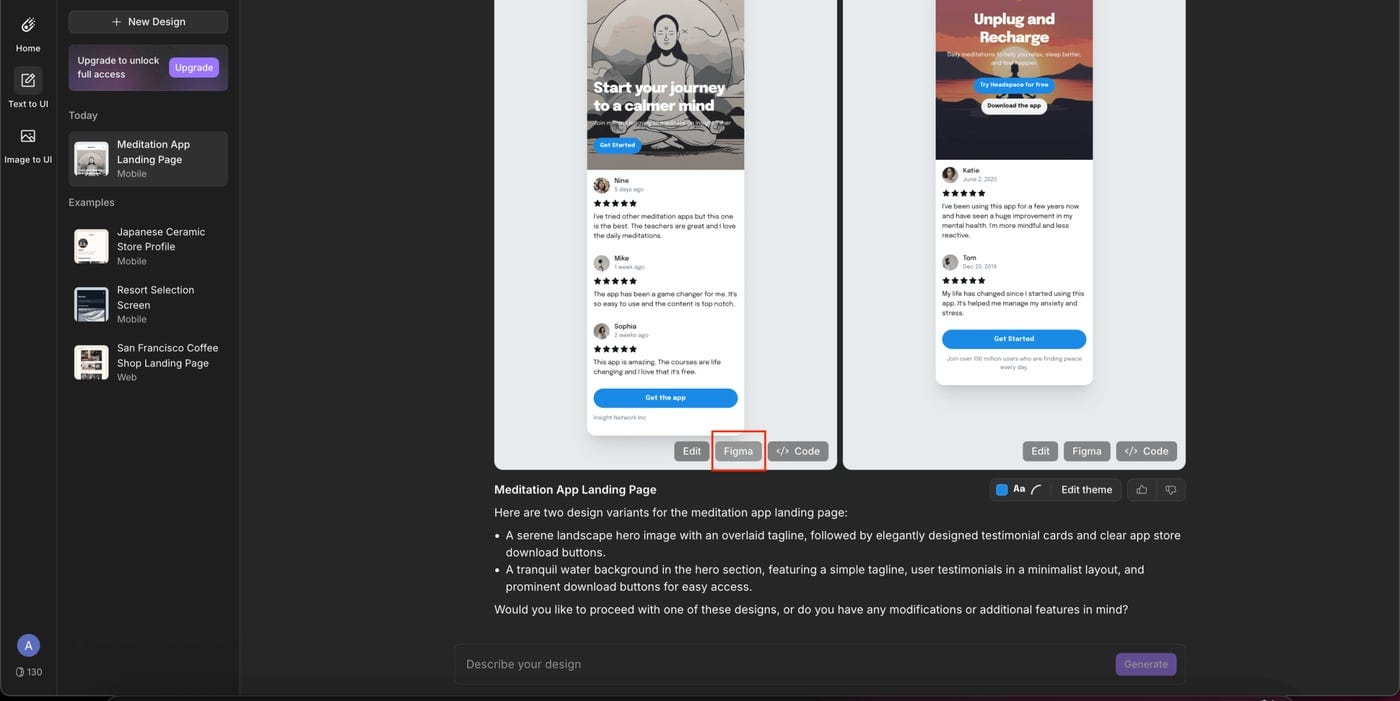
Task: Click the New Design button
Action: click(x=148, y=22)
